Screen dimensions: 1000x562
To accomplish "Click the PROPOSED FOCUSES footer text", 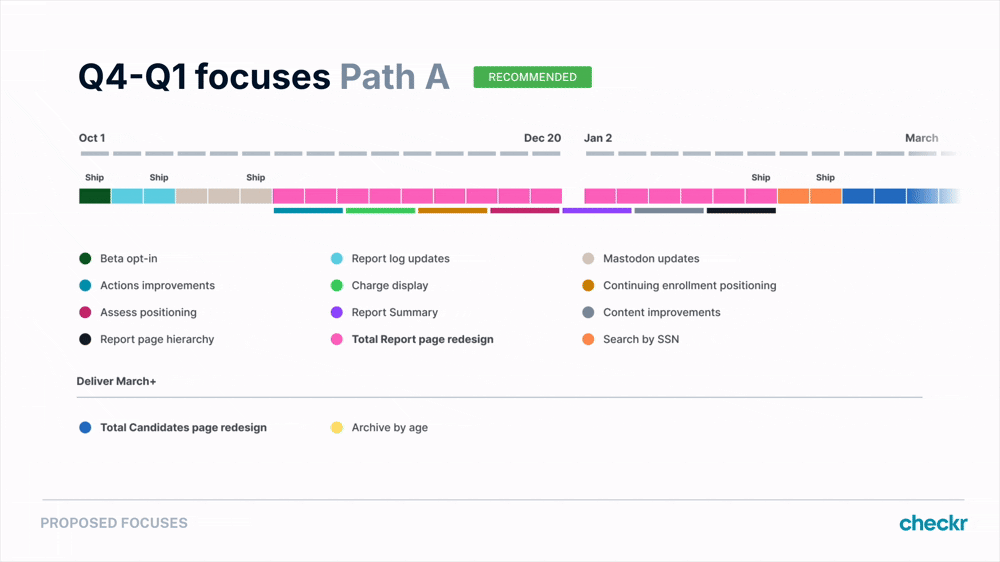I will pyautogui.click(x=113, y=523).
